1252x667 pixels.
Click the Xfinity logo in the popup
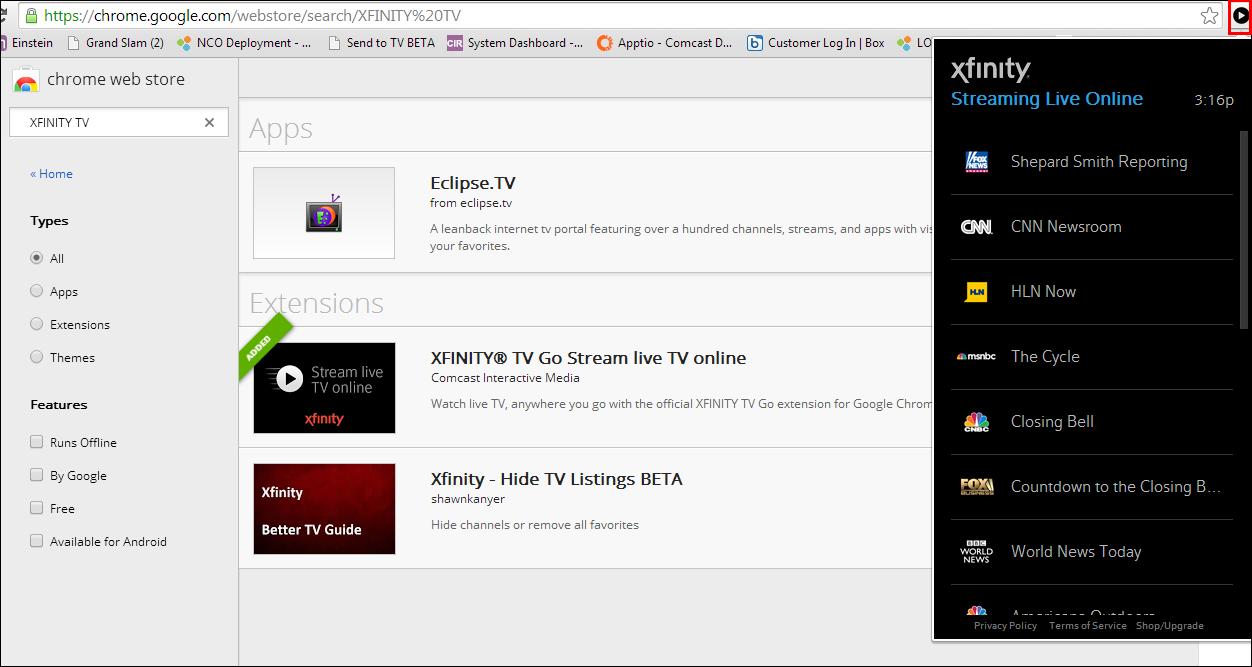pos(990,69)
